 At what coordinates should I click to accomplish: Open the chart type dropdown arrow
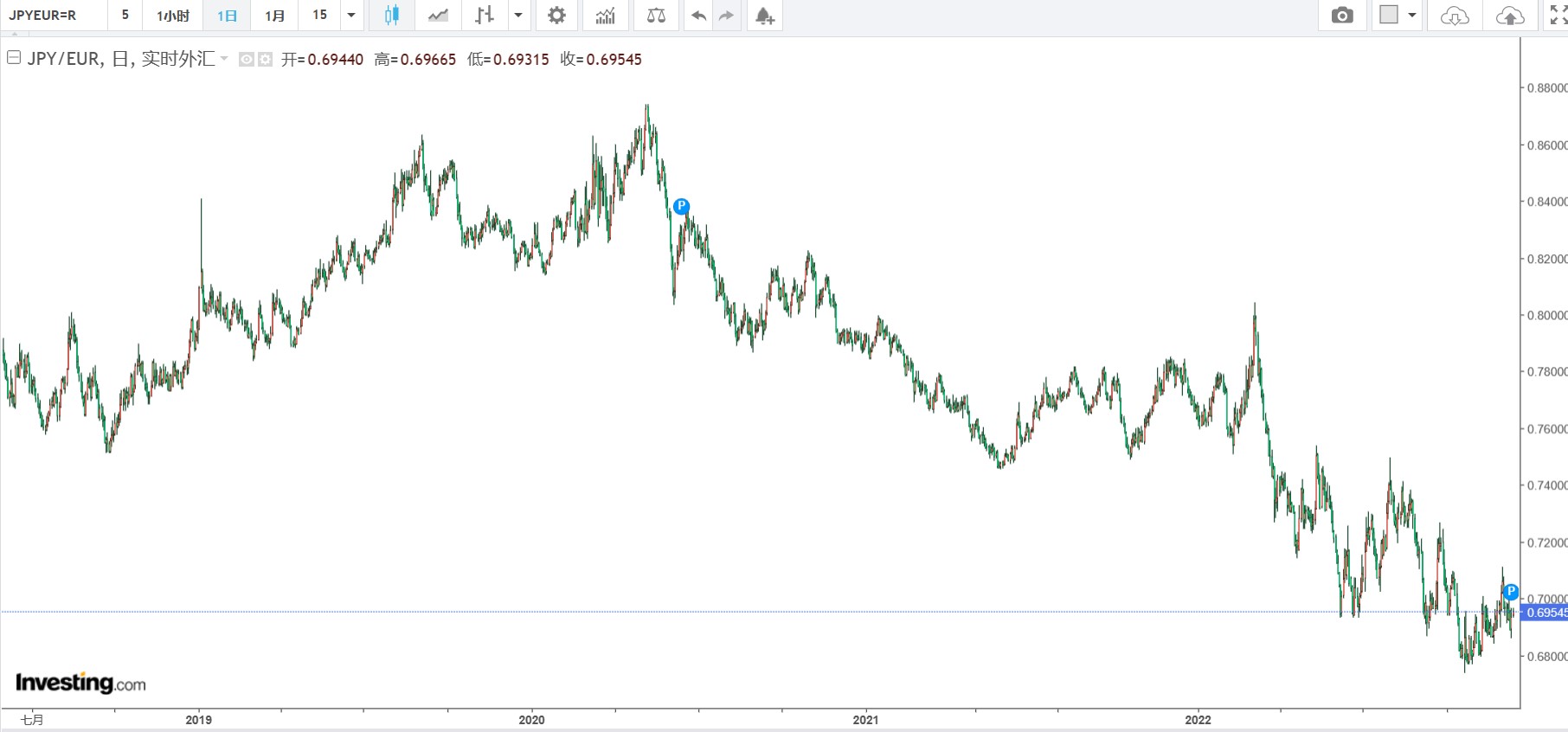click(x=517, y=16)
